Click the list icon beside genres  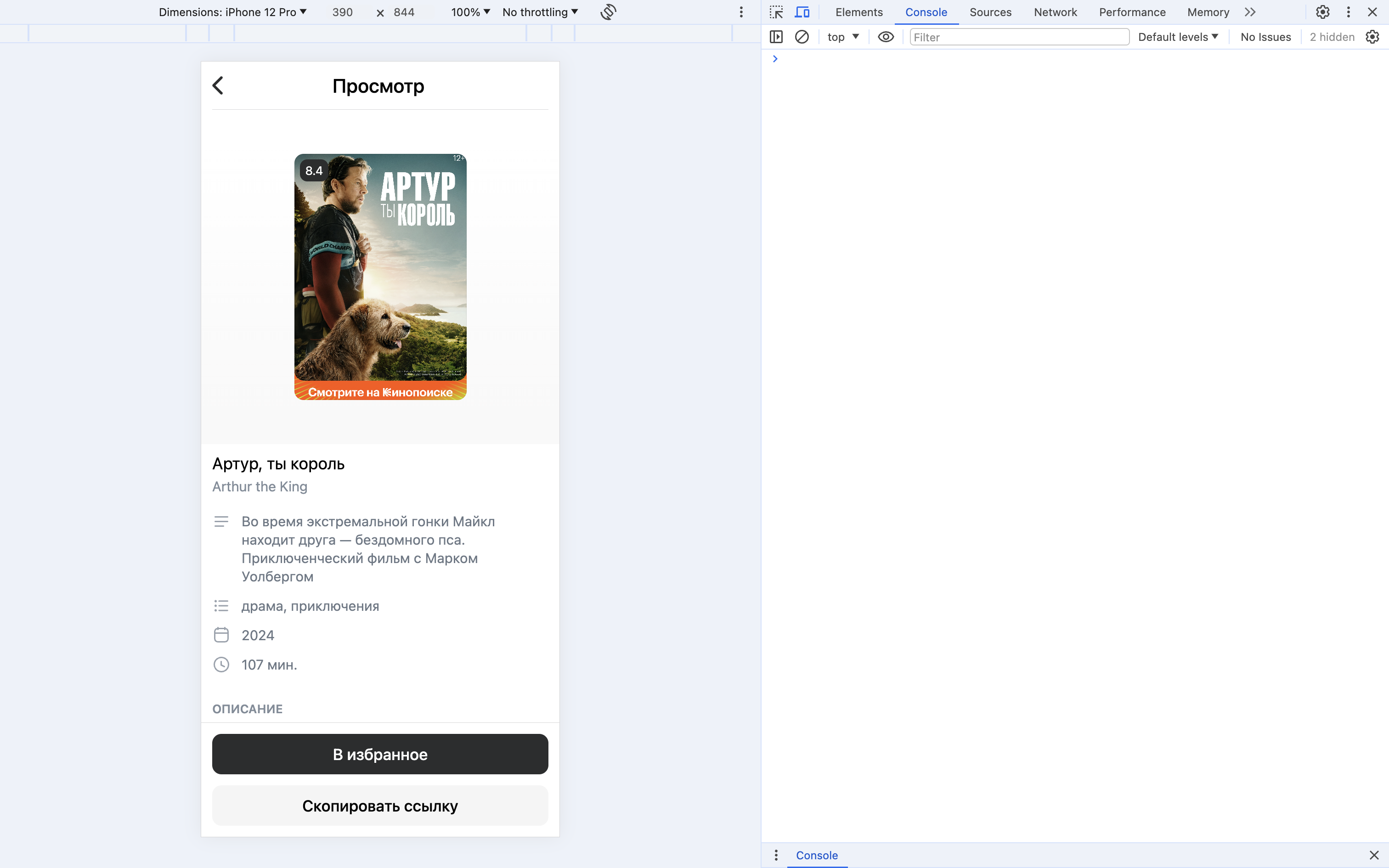(221, 606)
